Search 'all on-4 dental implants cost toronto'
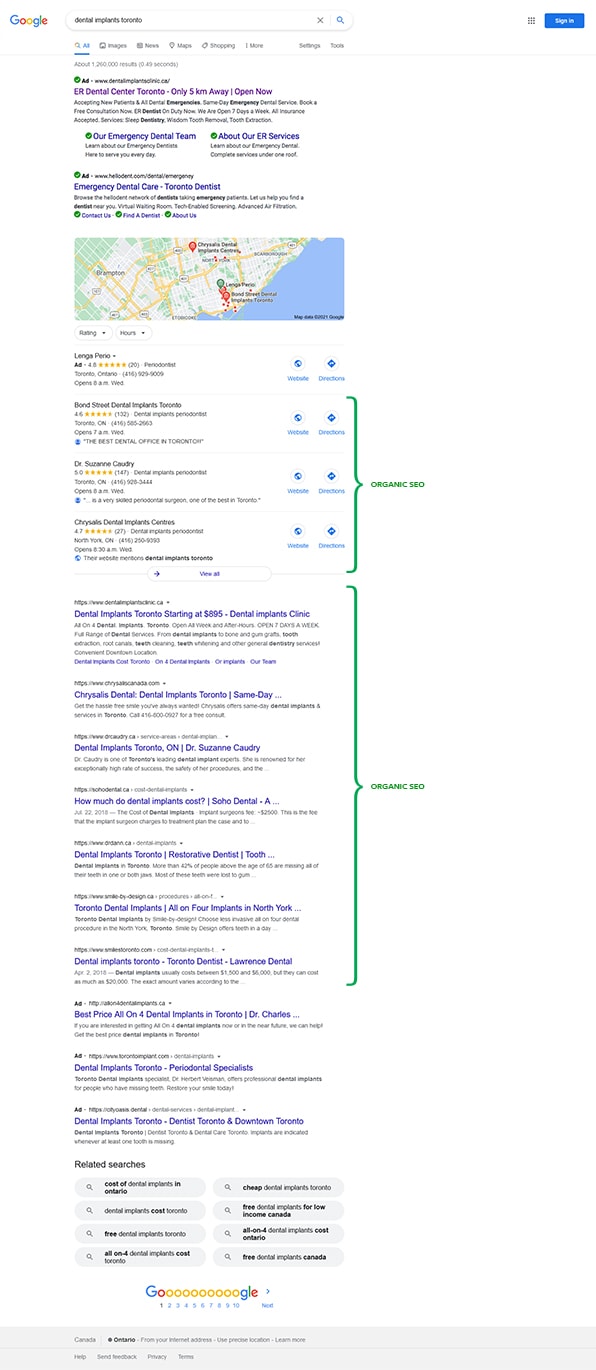596x1370 pixels. 140,1257
